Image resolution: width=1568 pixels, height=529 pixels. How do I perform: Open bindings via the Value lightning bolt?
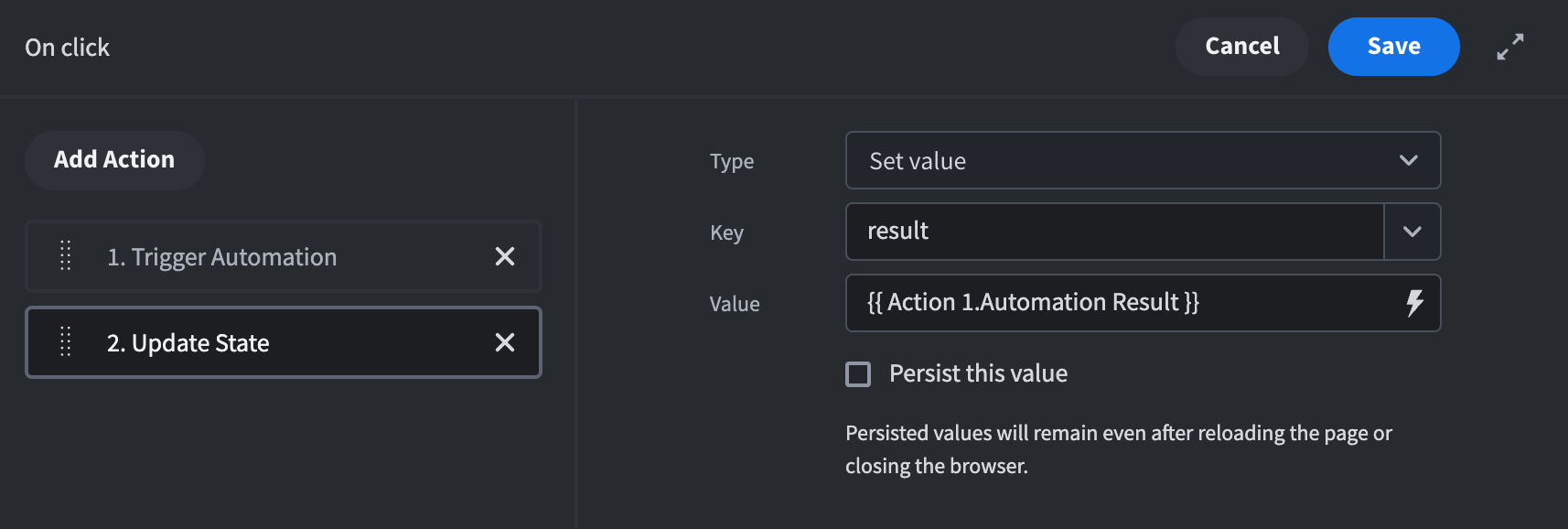(x=1414, y=303)
